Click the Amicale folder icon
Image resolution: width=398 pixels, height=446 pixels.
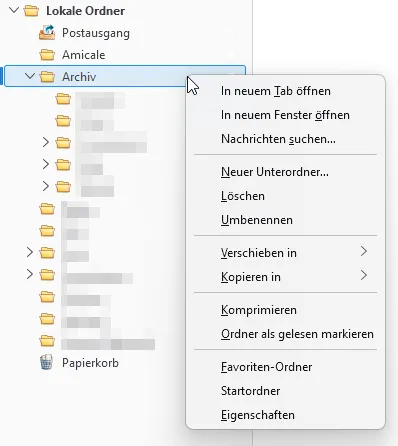coord(47,55)
